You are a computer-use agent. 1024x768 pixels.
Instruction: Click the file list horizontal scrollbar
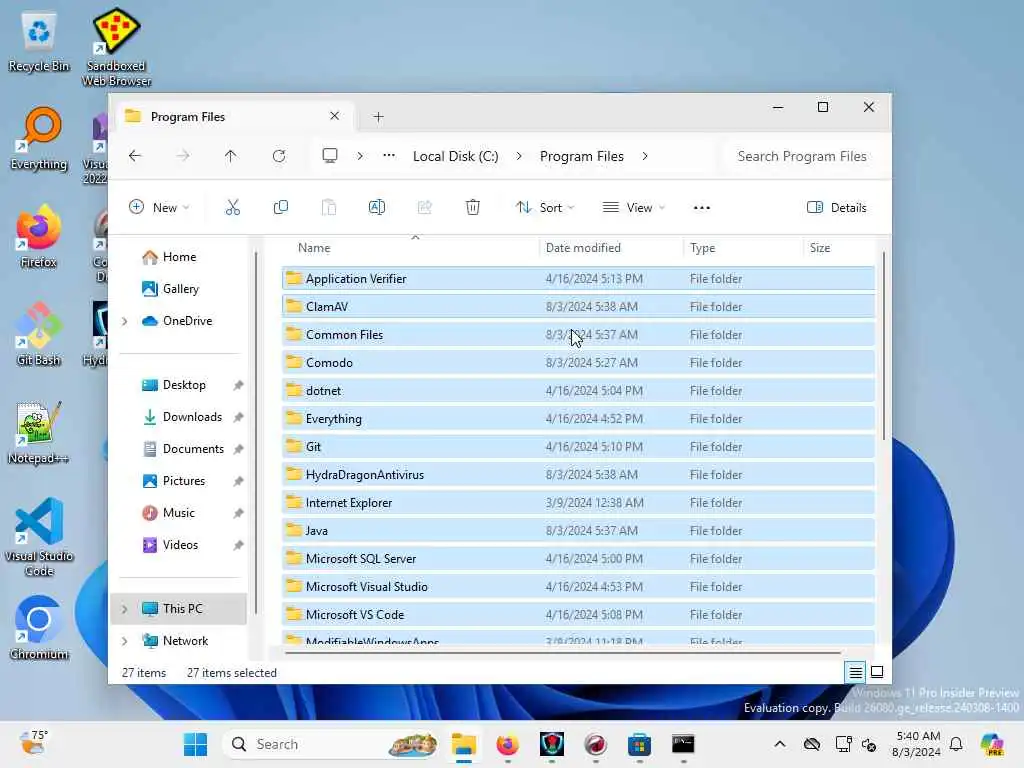coord(563,652)
